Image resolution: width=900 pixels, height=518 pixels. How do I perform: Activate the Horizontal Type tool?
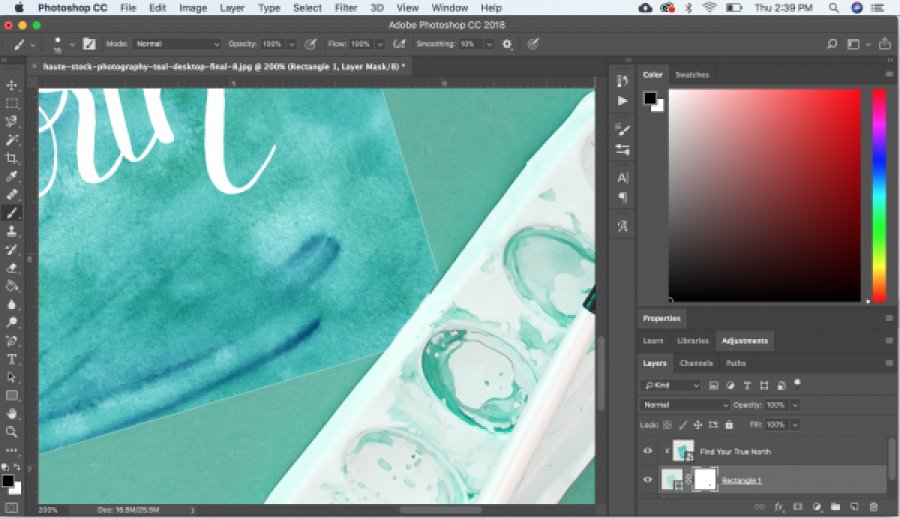point(12,359)
